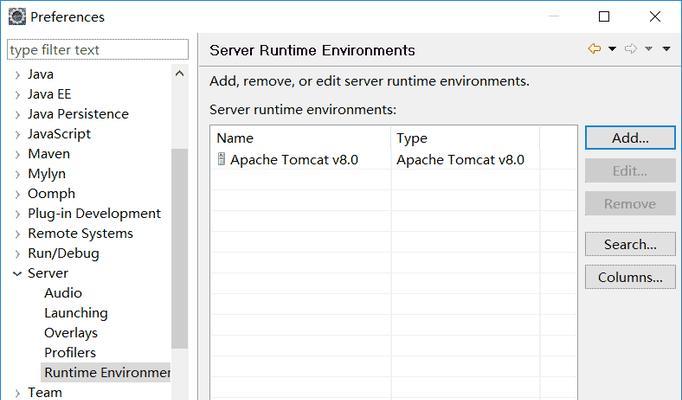Screen dimensions: 682x400
Task: Expand the Java Persistence node
Action: point(17,115)
